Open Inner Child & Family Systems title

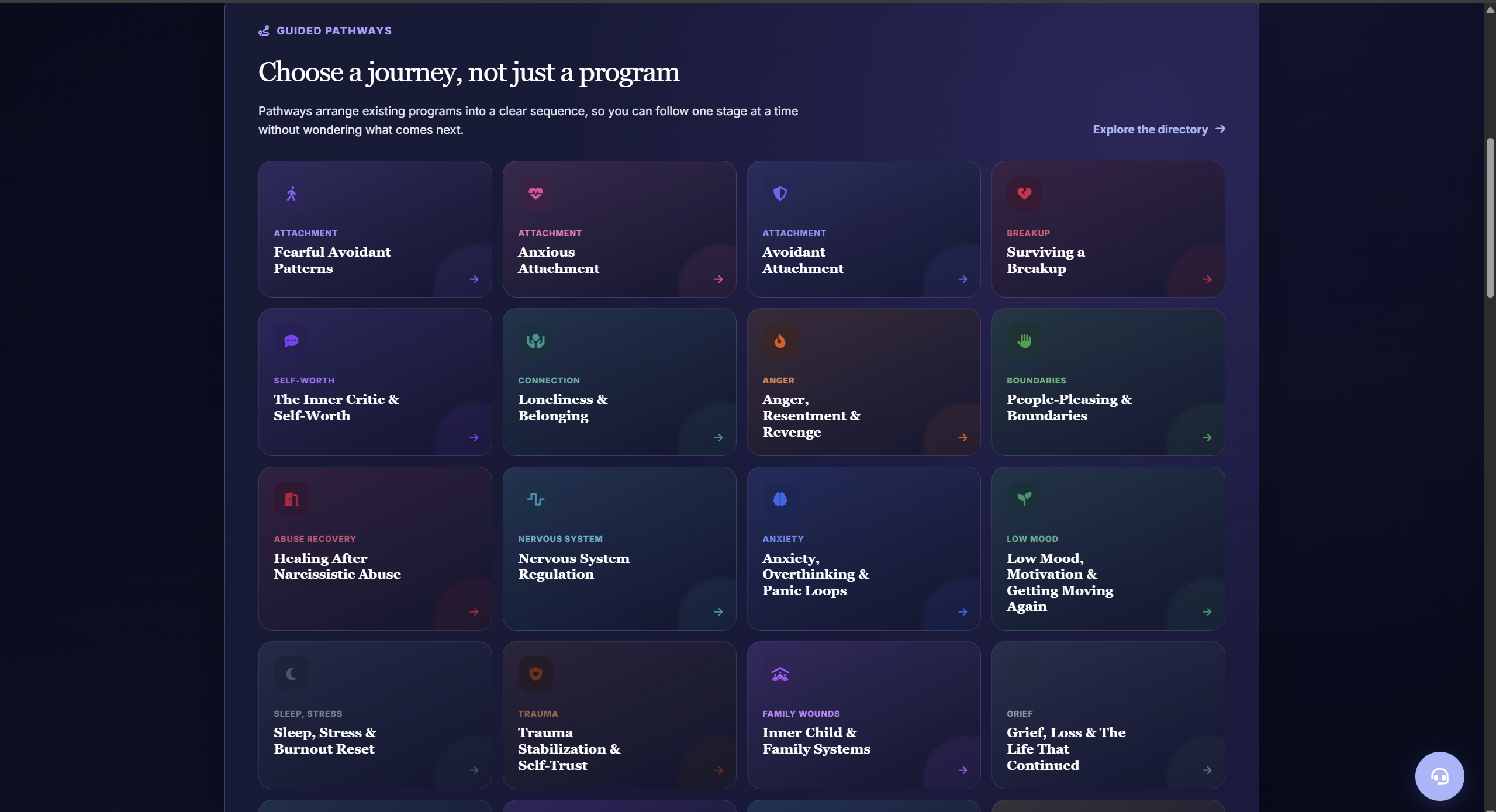tap(816, 741)
